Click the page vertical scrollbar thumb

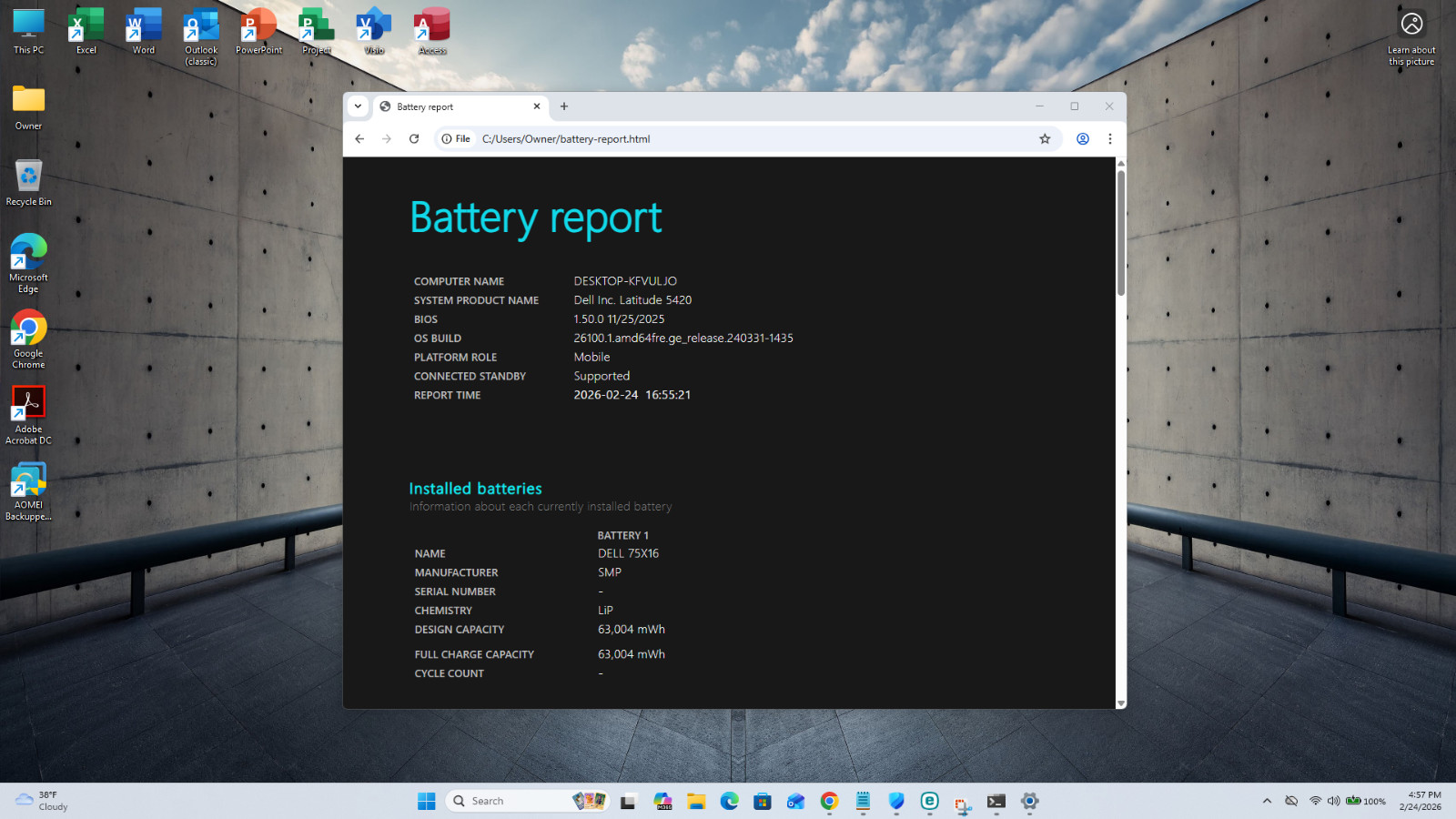click(1121, 232)
